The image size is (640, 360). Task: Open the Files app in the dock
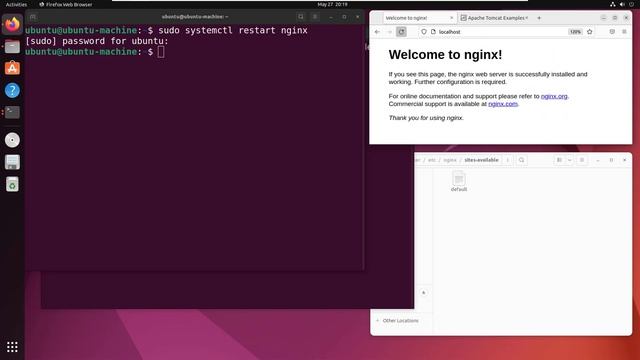12,47
